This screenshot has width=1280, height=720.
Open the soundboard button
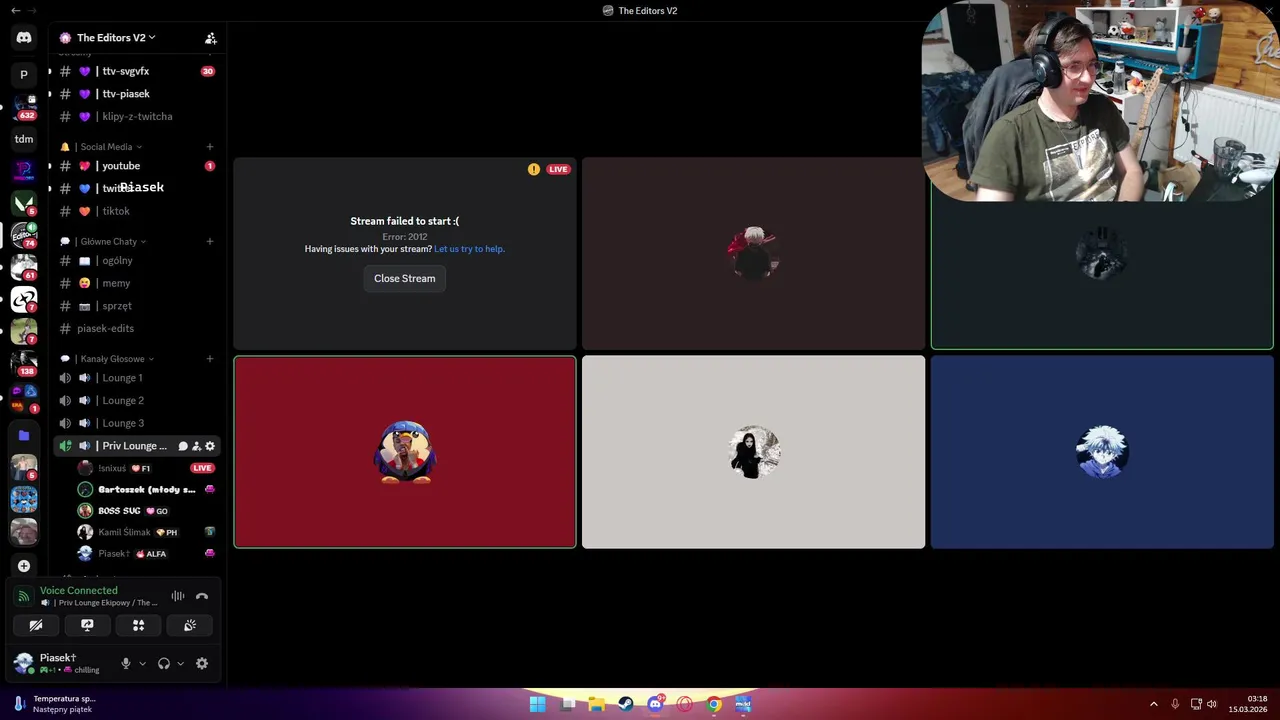pos(190,625)
